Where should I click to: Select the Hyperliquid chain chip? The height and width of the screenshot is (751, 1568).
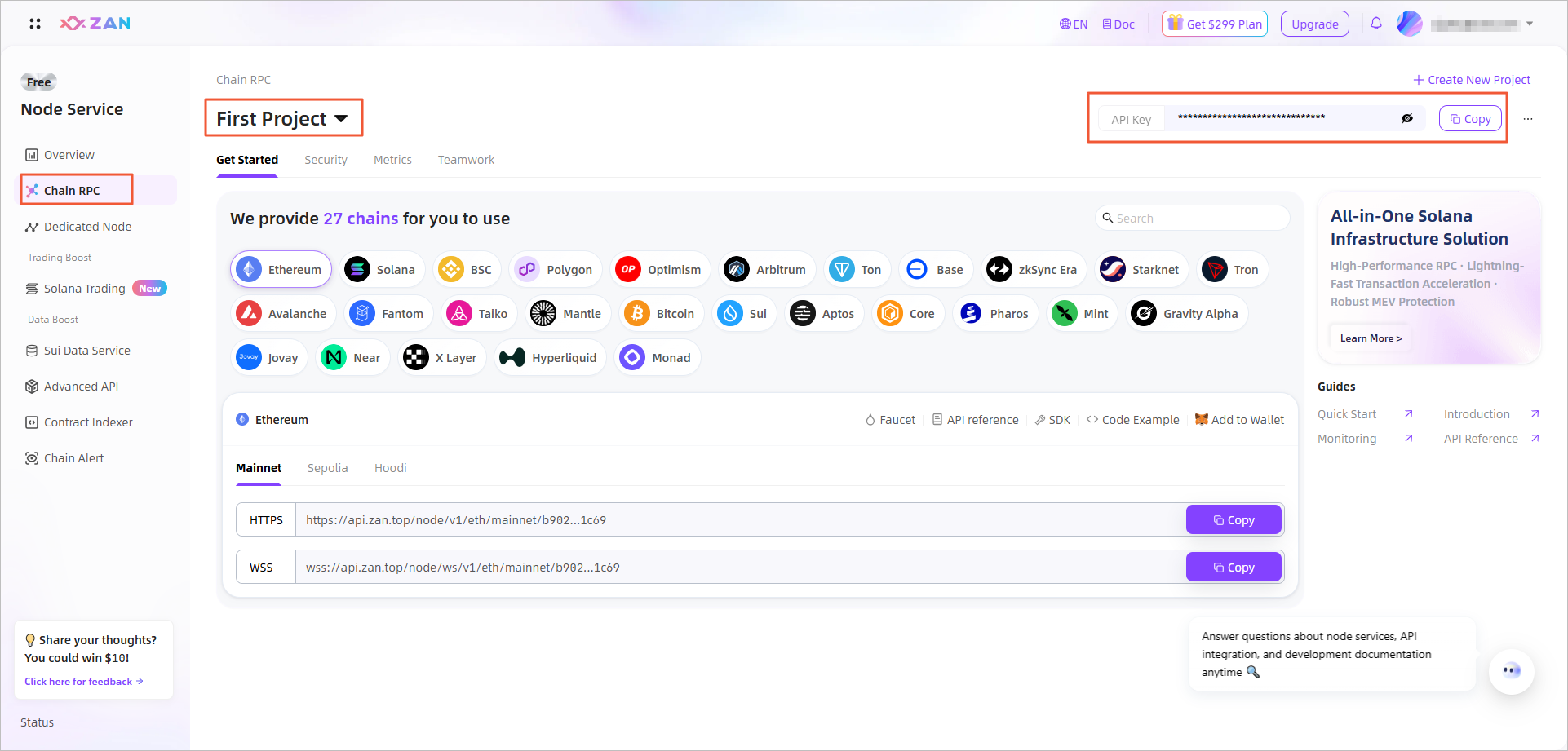click(x=550, y=358)
